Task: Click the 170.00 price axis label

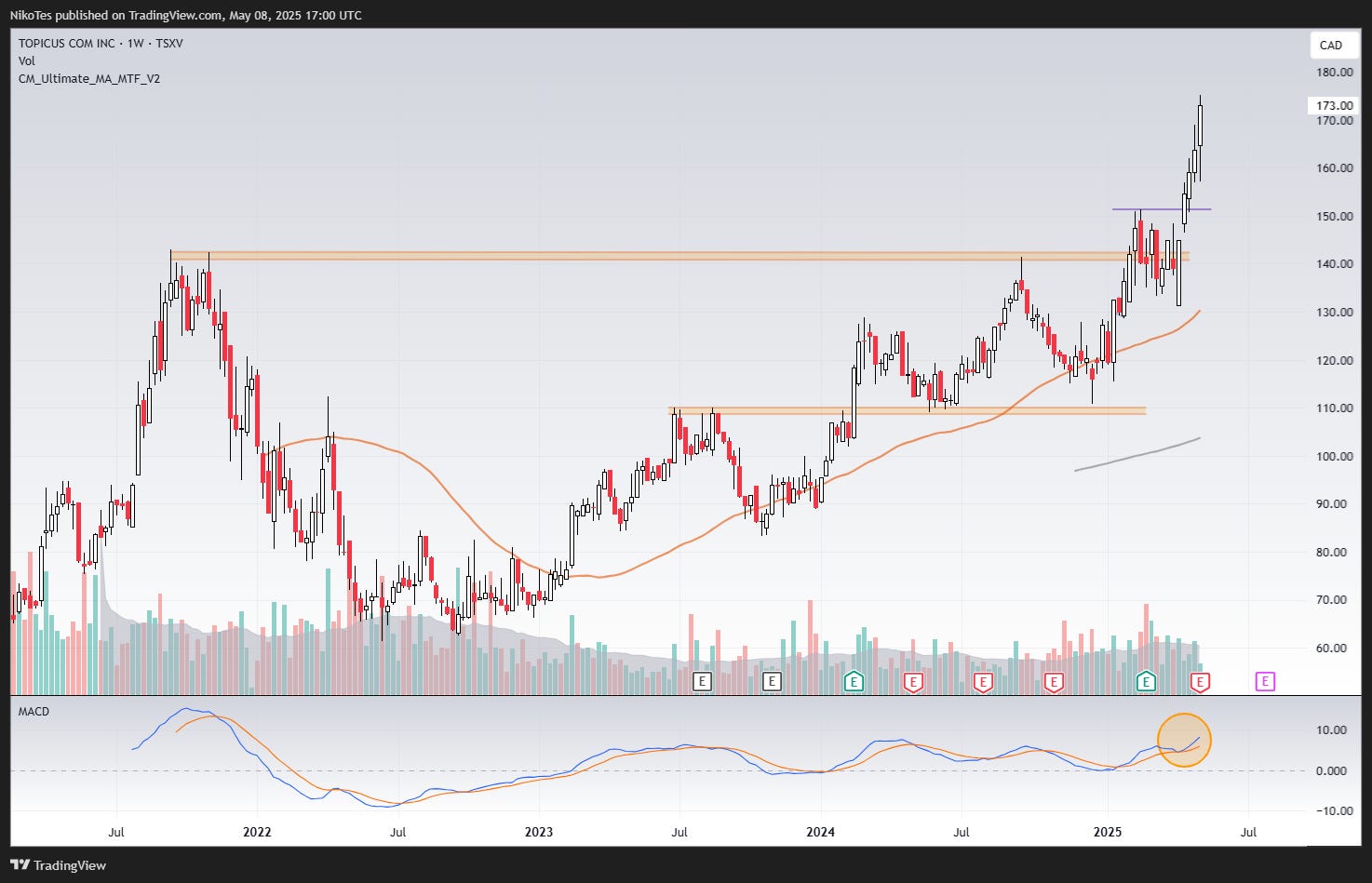Action: click(x=1335, y=121)
